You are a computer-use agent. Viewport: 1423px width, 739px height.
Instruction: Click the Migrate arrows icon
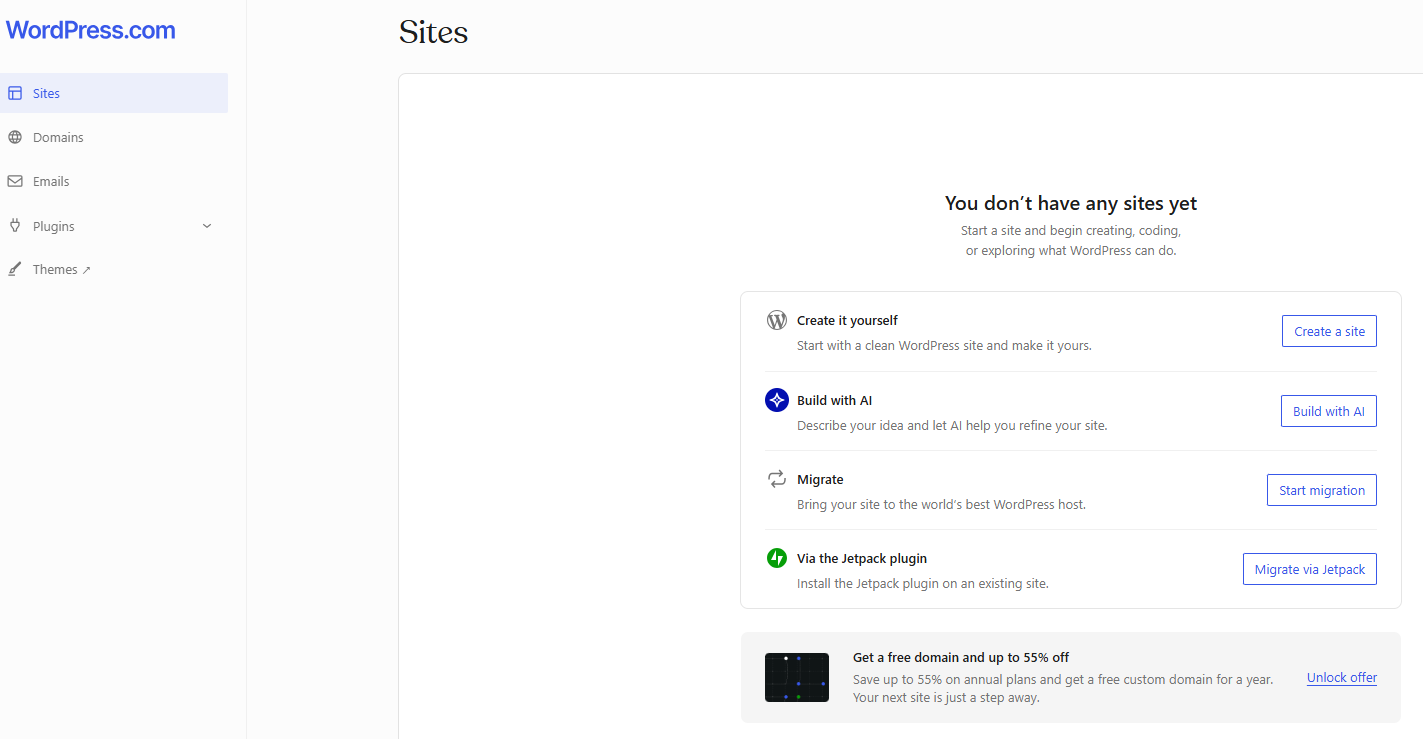(777, 479)
